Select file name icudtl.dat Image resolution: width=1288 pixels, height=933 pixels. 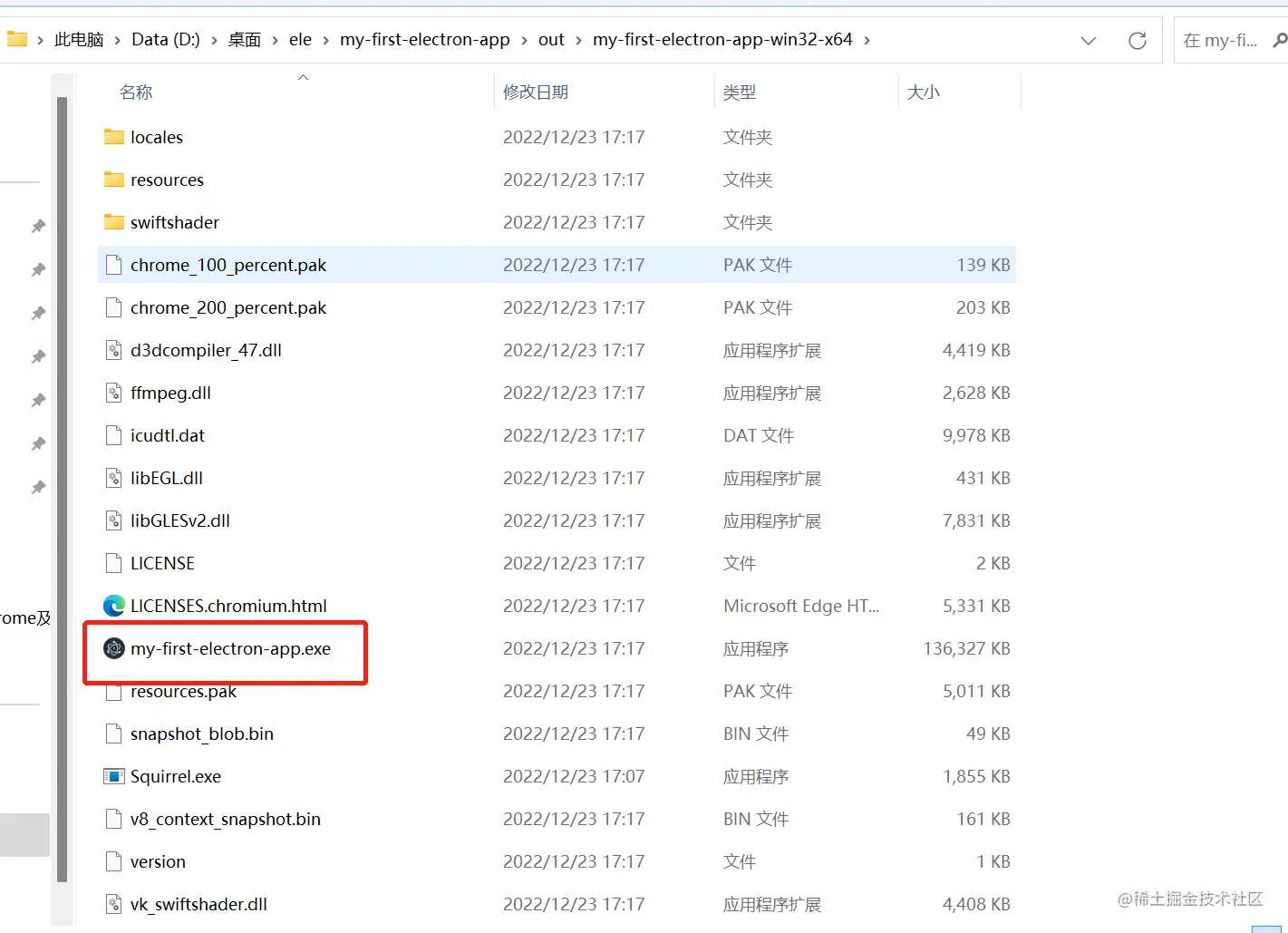coord(168,435)
